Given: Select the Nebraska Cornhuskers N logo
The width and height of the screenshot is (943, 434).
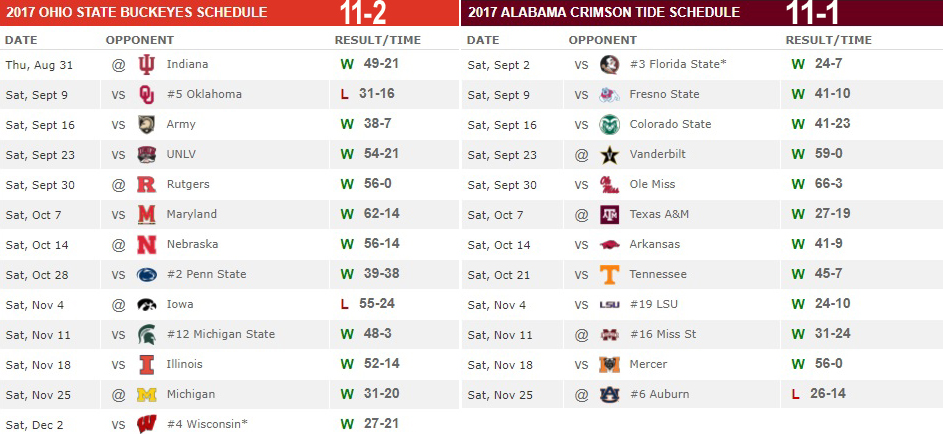Looking at the screenshot, I should pyautogui.click(x=147, y=245).
